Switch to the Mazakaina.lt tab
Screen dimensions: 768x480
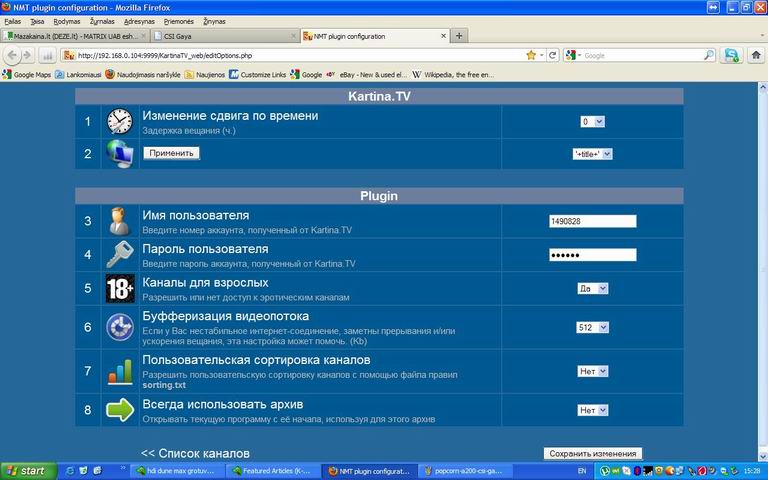(75, 36)
